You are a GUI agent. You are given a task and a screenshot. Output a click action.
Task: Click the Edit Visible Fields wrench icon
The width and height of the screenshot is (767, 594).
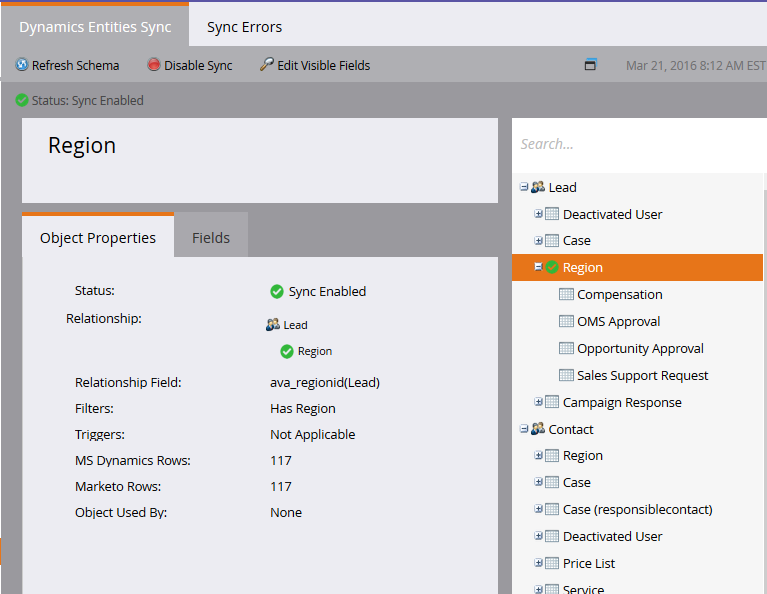coord(266,64)
